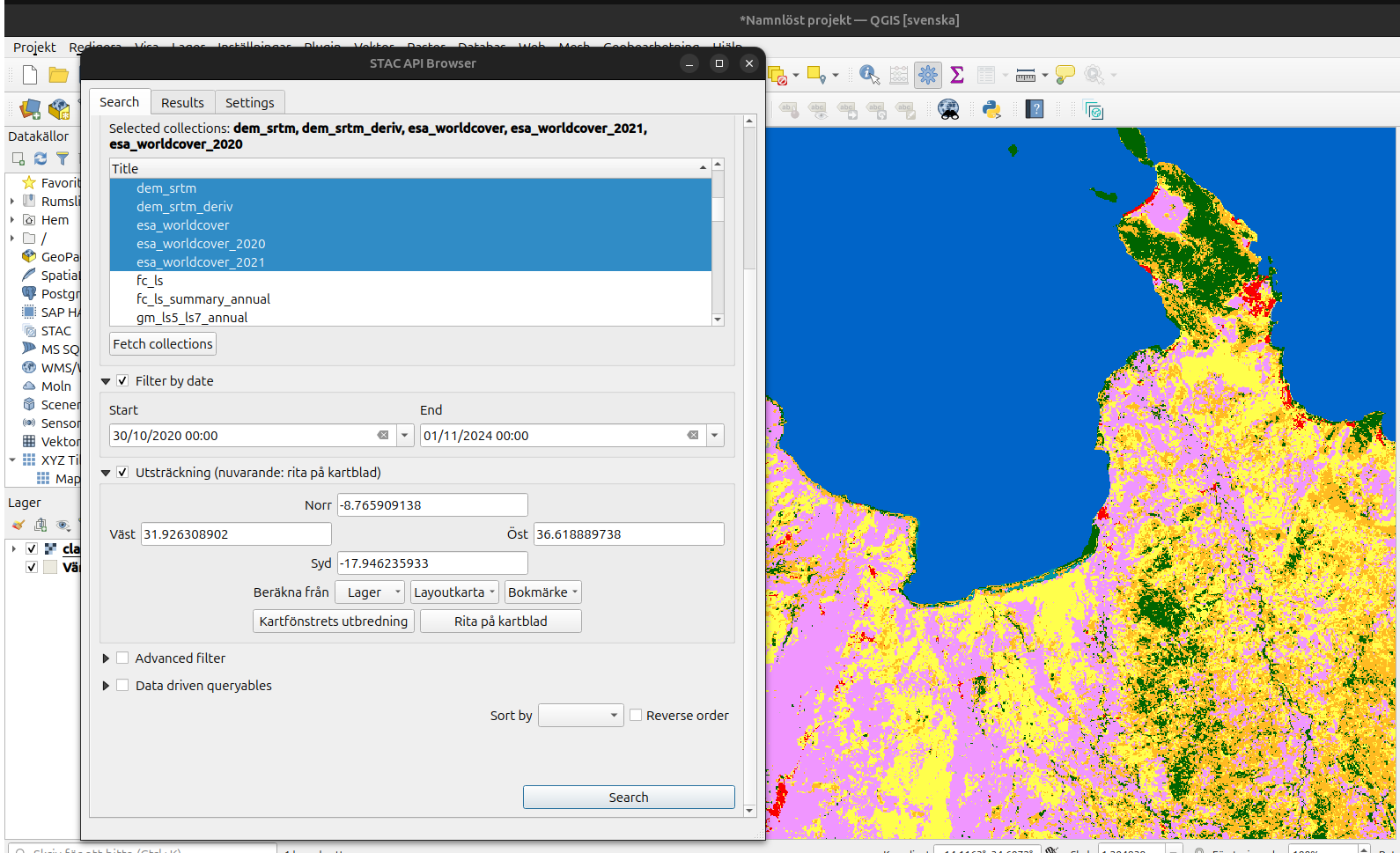
Task: Toggle visibility of the 'Vä' layer
Action: pyautogui.click(x=32, y=567)
